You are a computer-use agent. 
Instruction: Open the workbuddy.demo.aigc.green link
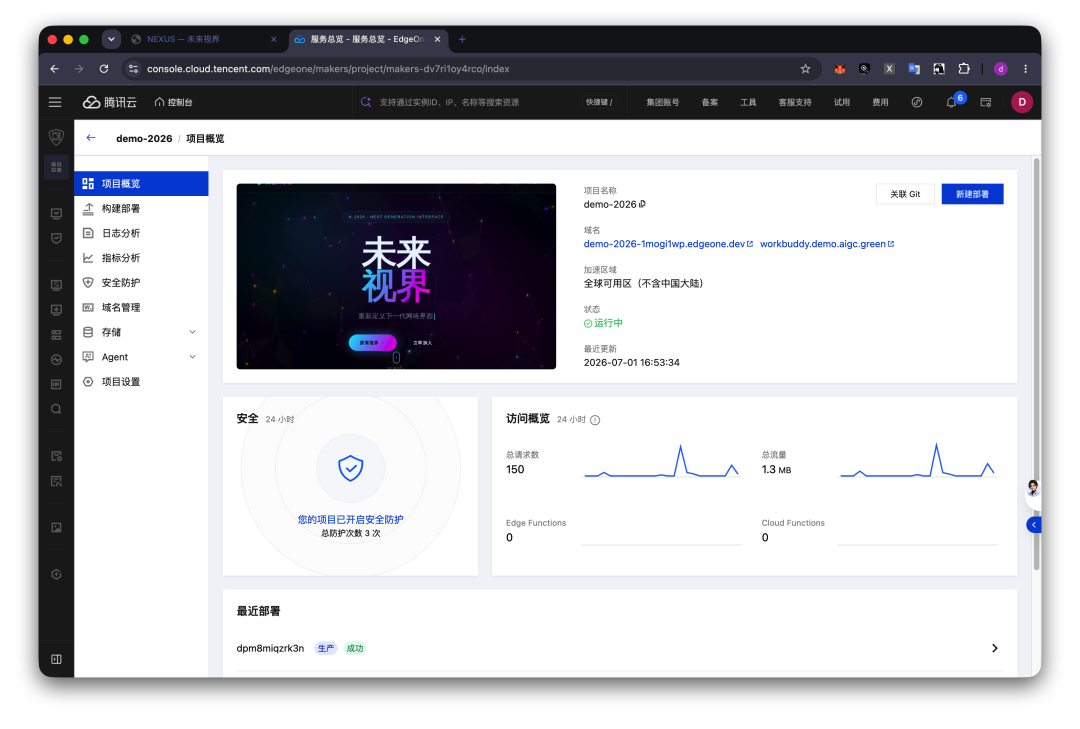[827, 244]
